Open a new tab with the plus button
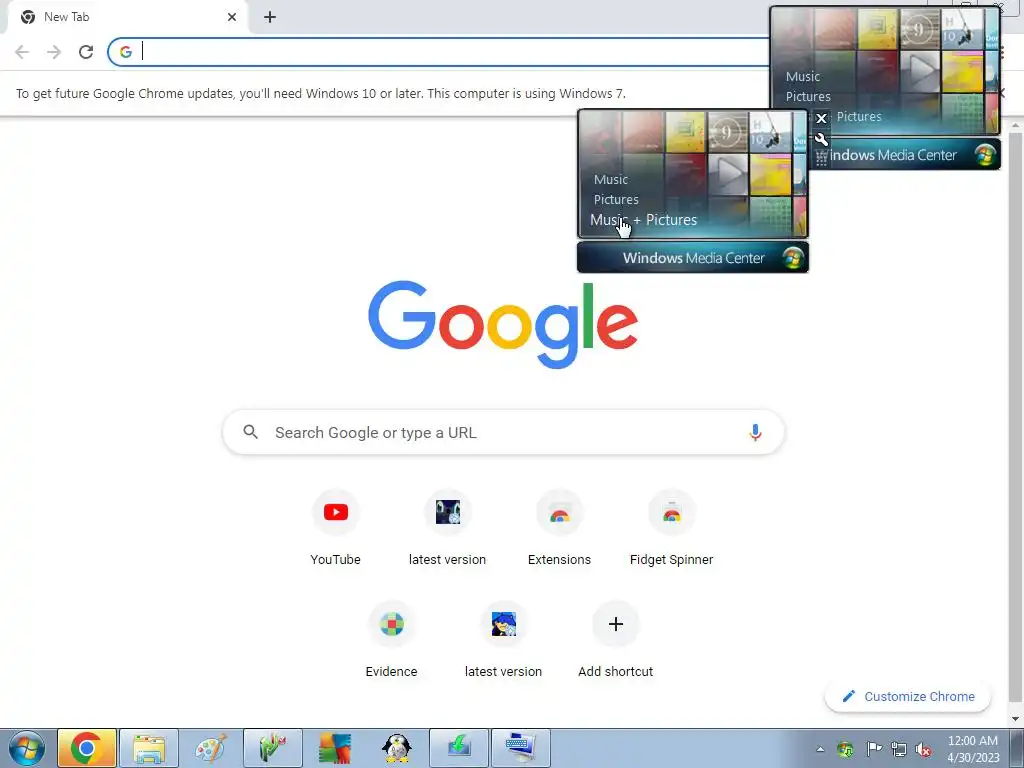1024x768 pixels. pos(270,17)
